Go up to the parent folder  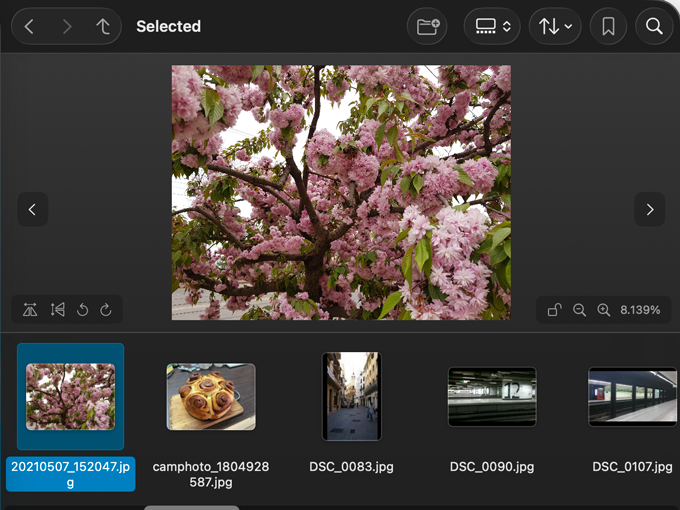coord(102,27)
